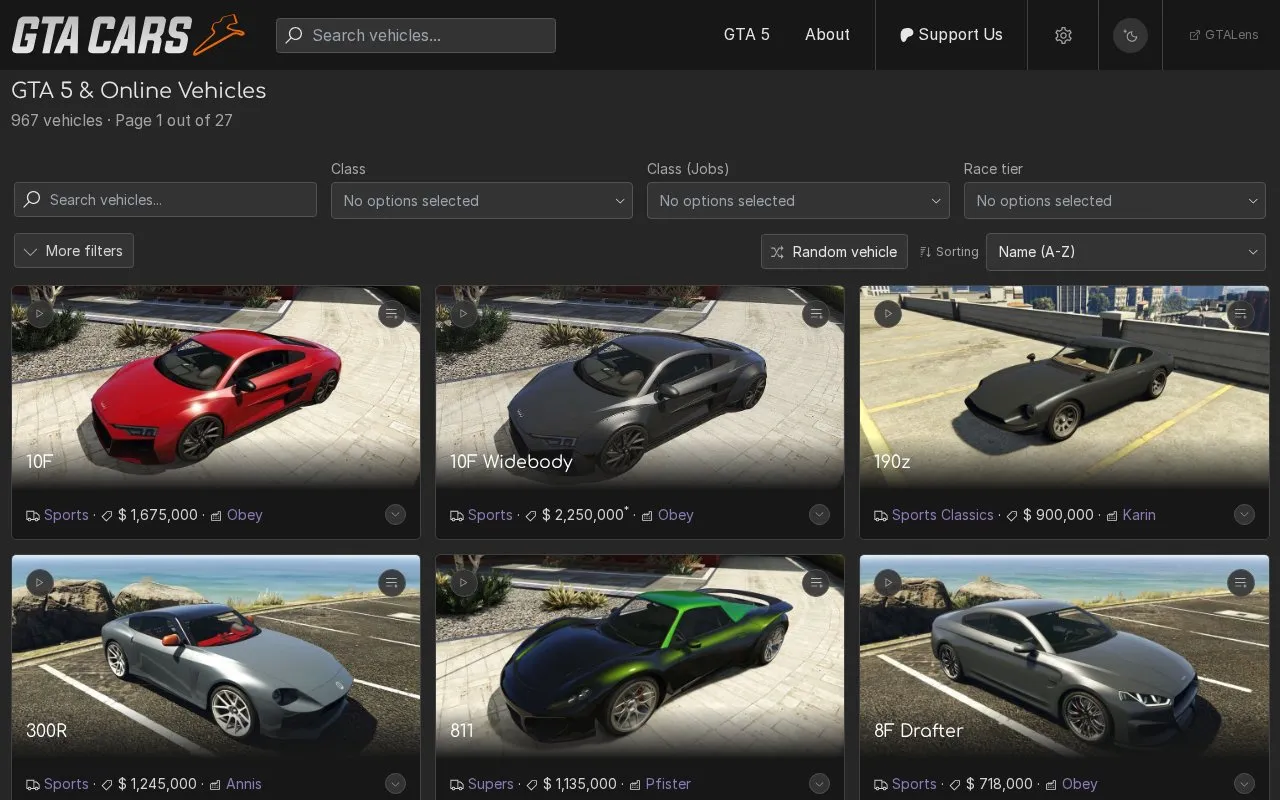Viewport: 1280px width, 800px height.
Task: Play the 300R vehicle video
Action: point(39,582)
